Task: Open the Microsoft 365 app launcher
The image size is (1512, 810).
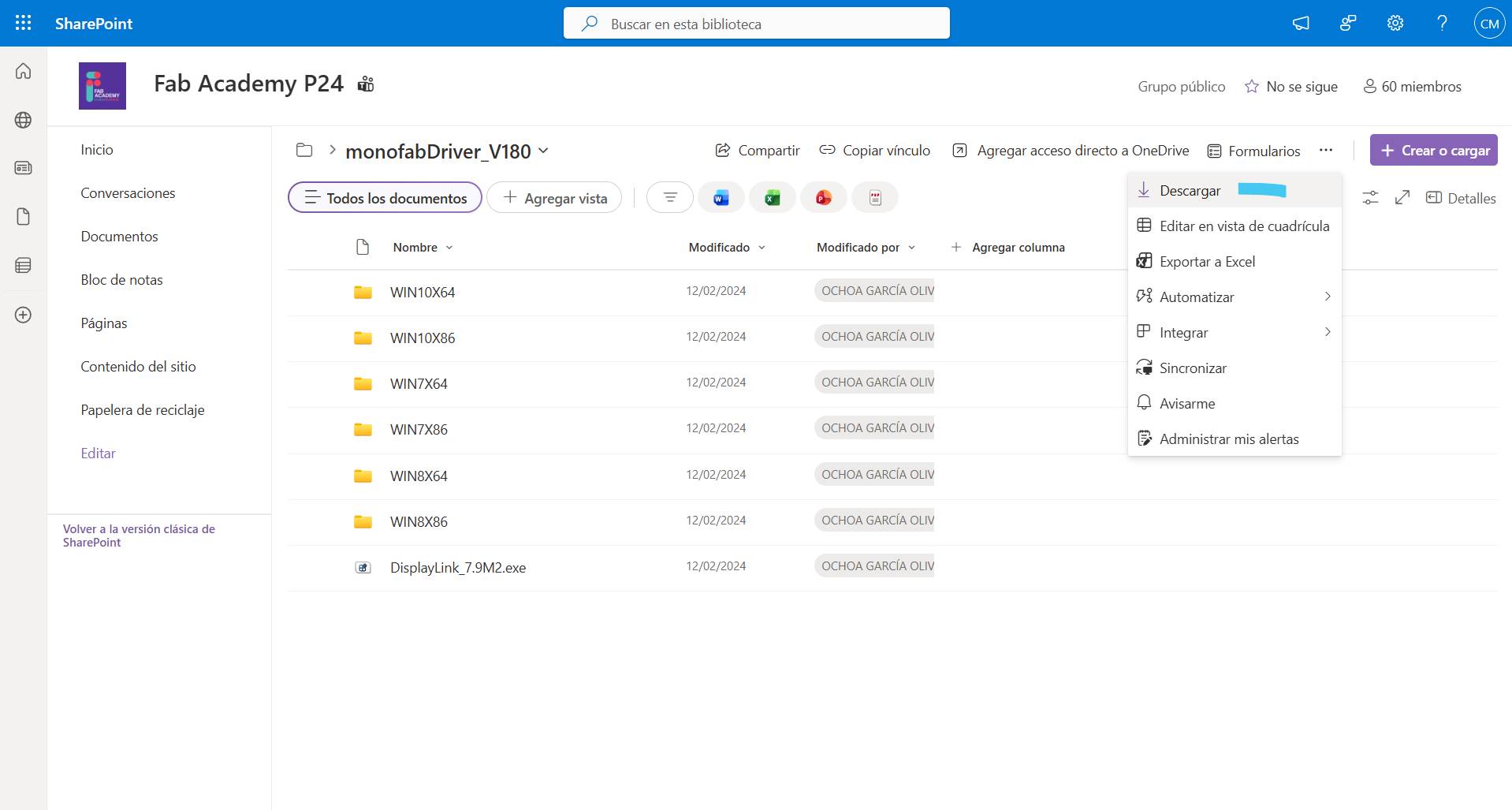Action: 23,23
